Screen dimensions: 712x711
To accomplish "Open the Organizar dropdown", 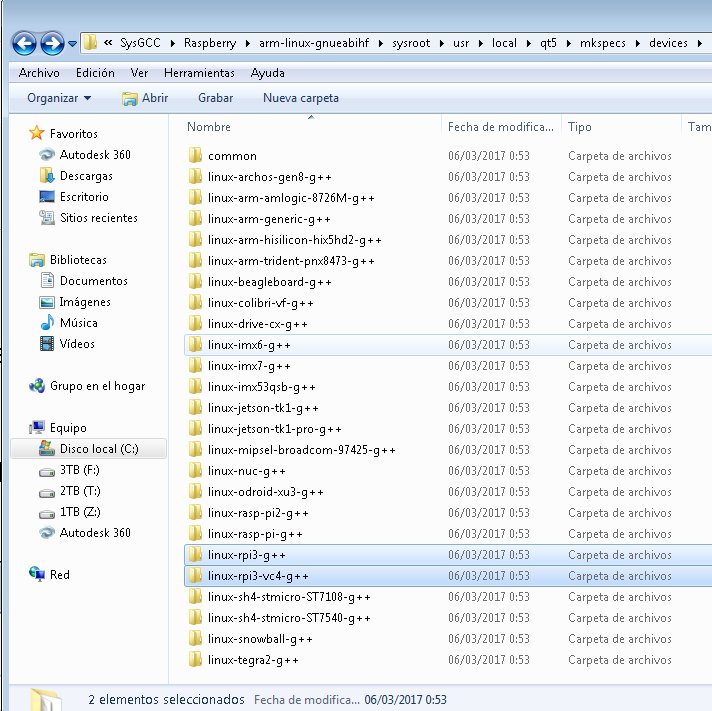I will point(59,98).
